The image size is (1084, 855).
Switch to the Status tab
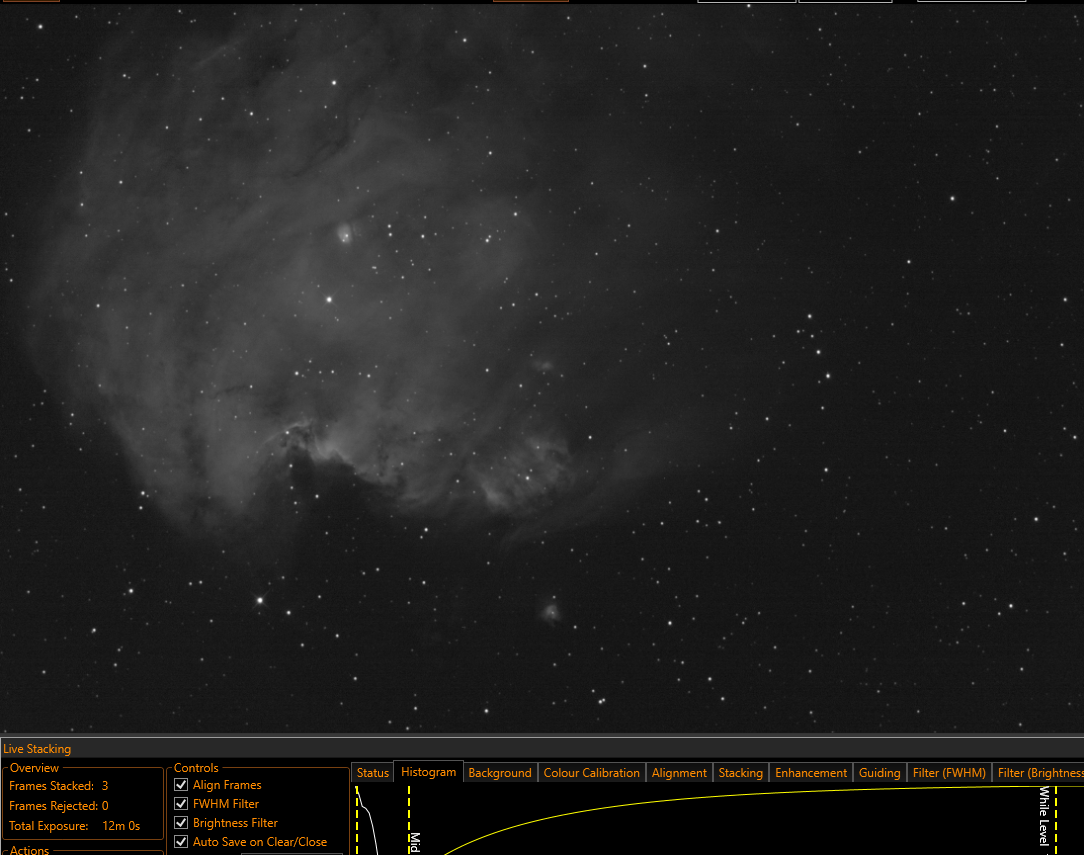tap(373, 773)
